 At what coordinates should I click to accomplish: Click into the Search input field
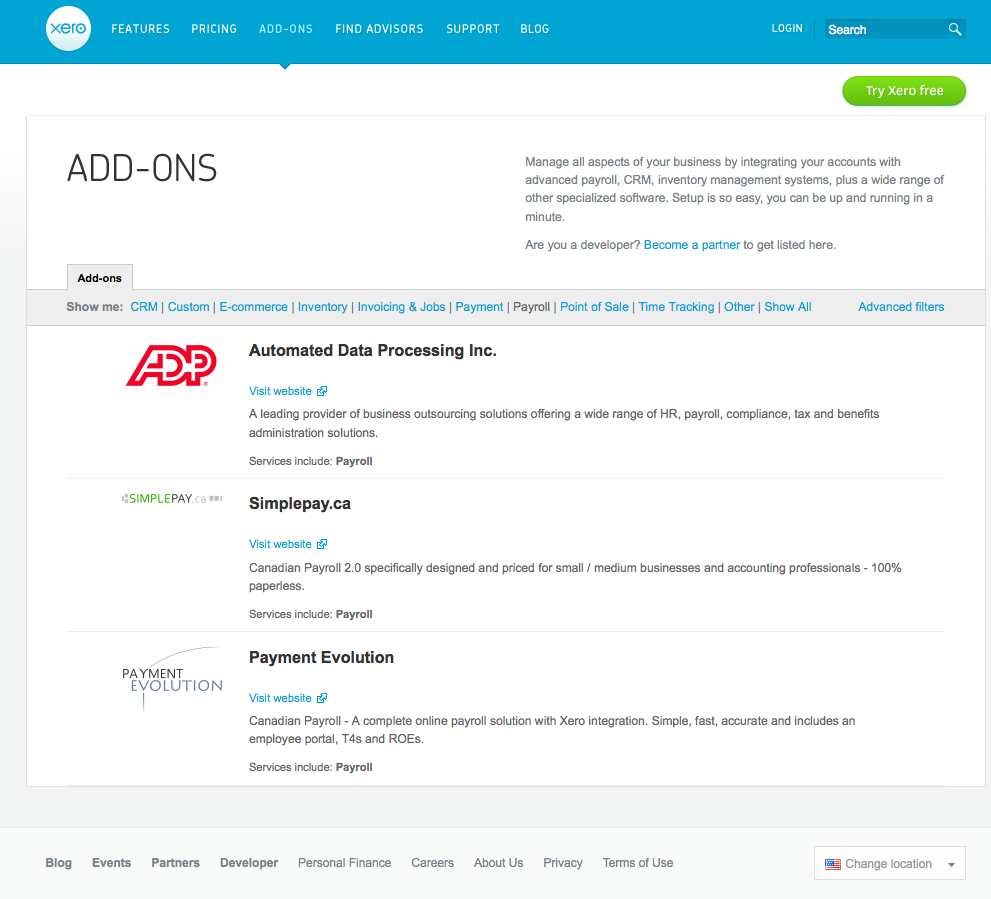tap(883, 30)
